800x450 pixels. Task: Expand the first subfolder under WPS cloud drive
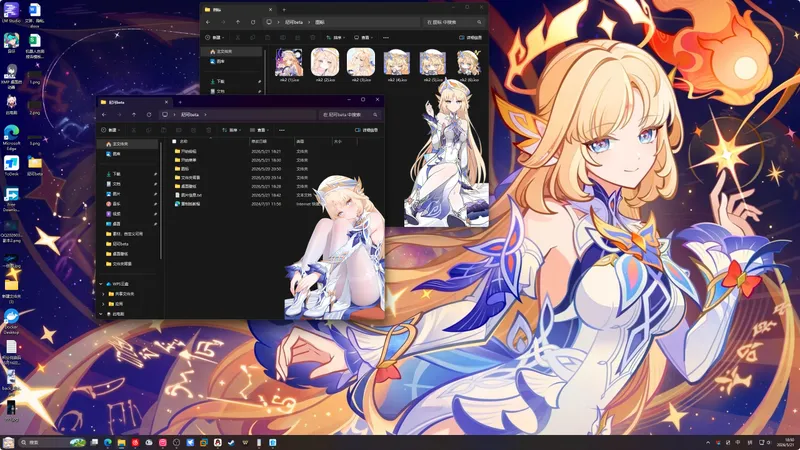104,294
